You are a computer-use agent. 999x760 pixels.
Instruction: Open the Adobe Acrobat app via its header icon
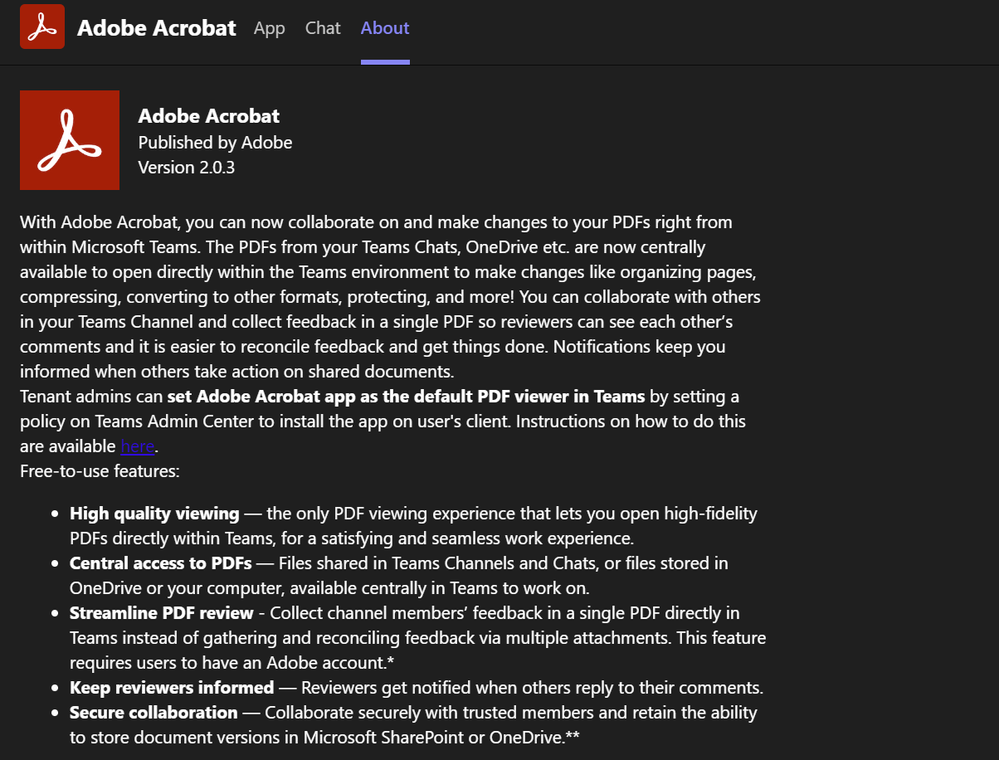pos(41,27)
